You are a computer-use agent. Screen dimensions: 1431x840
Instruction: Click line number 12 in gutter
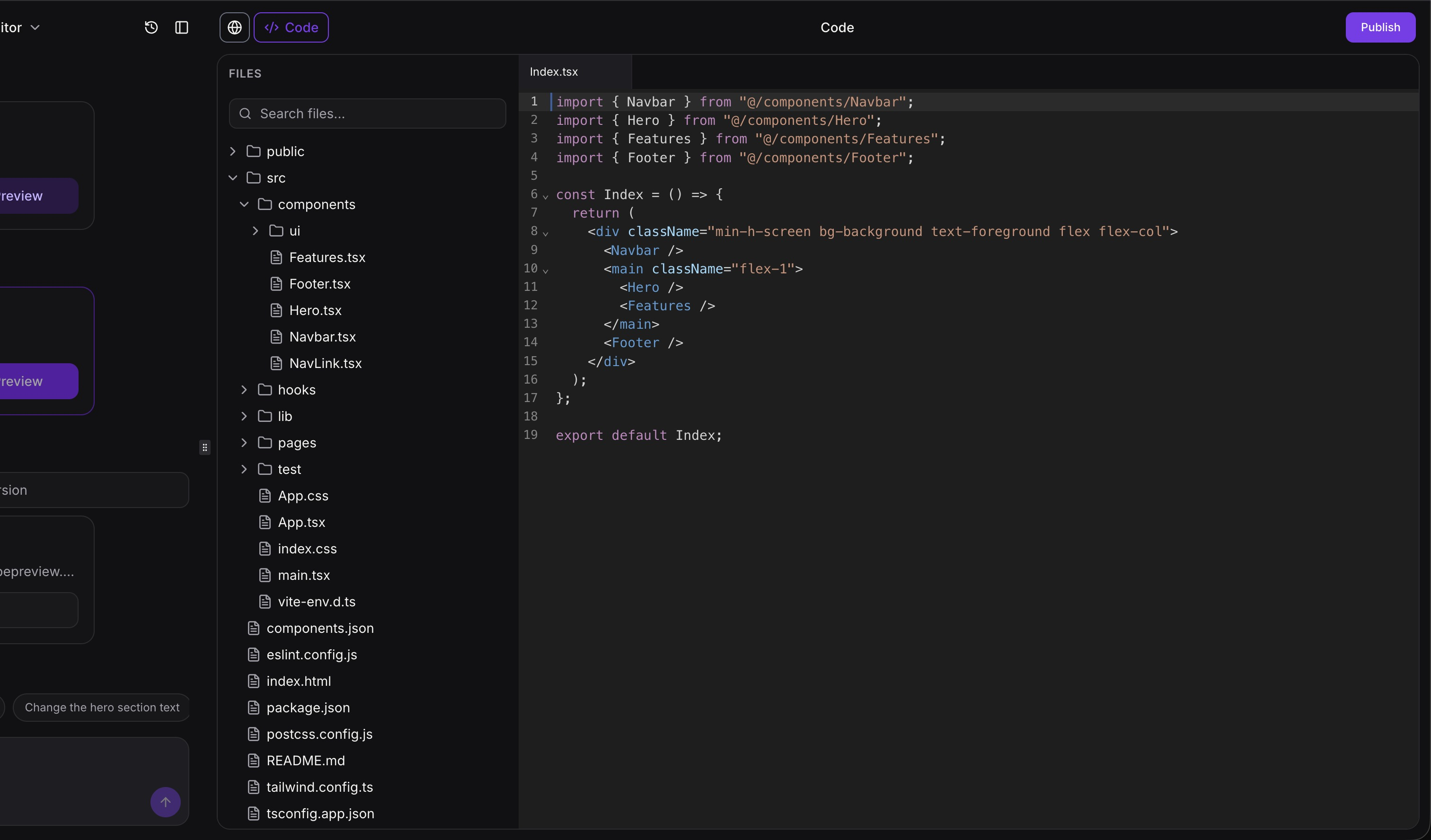[530, 306]
